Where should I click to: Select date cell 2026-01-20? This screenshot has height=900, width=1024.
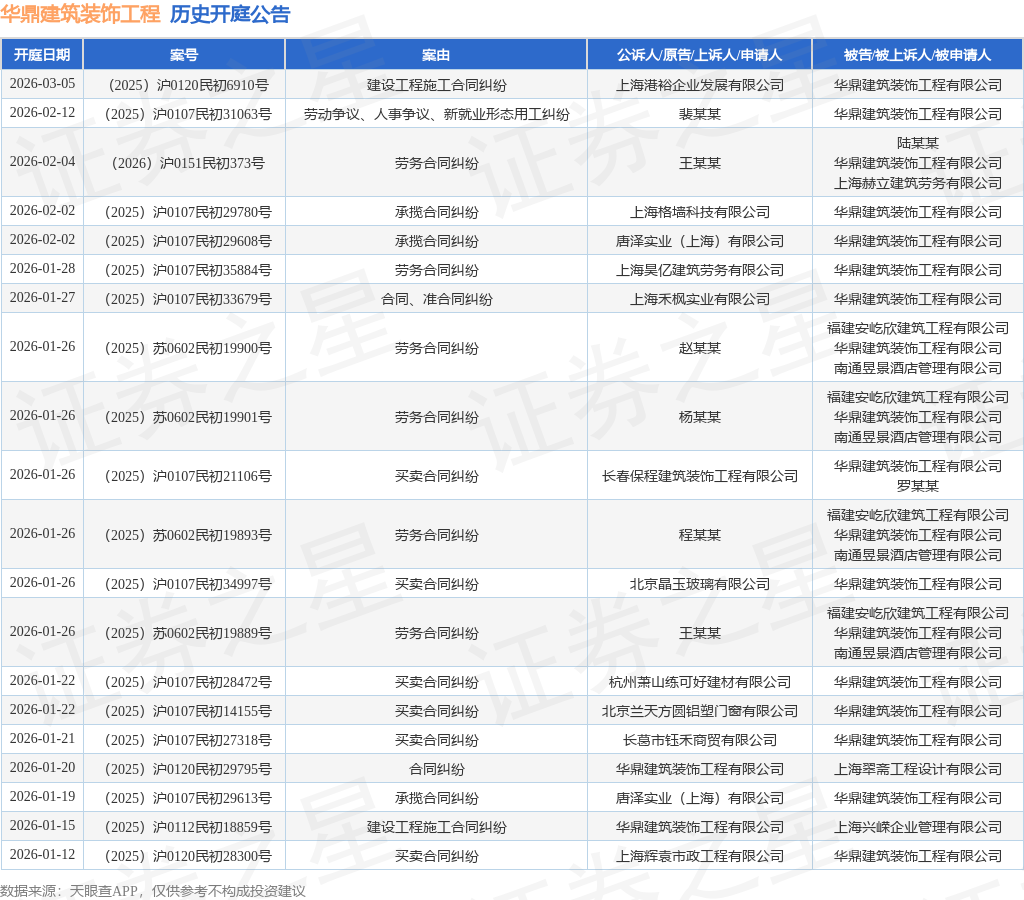(x=42, y=768)
